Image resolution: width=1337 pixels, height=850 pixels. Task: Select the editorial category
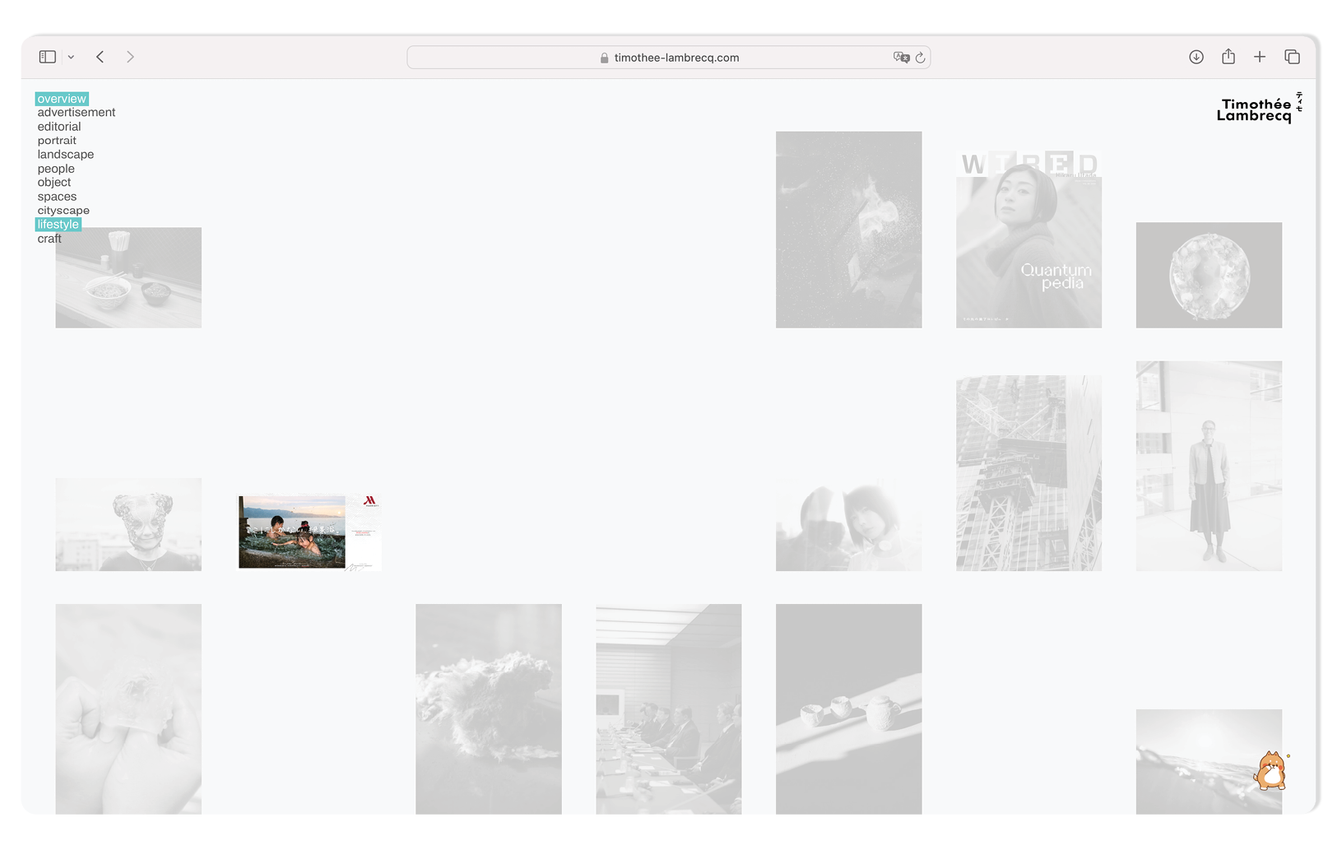[59, 126]
